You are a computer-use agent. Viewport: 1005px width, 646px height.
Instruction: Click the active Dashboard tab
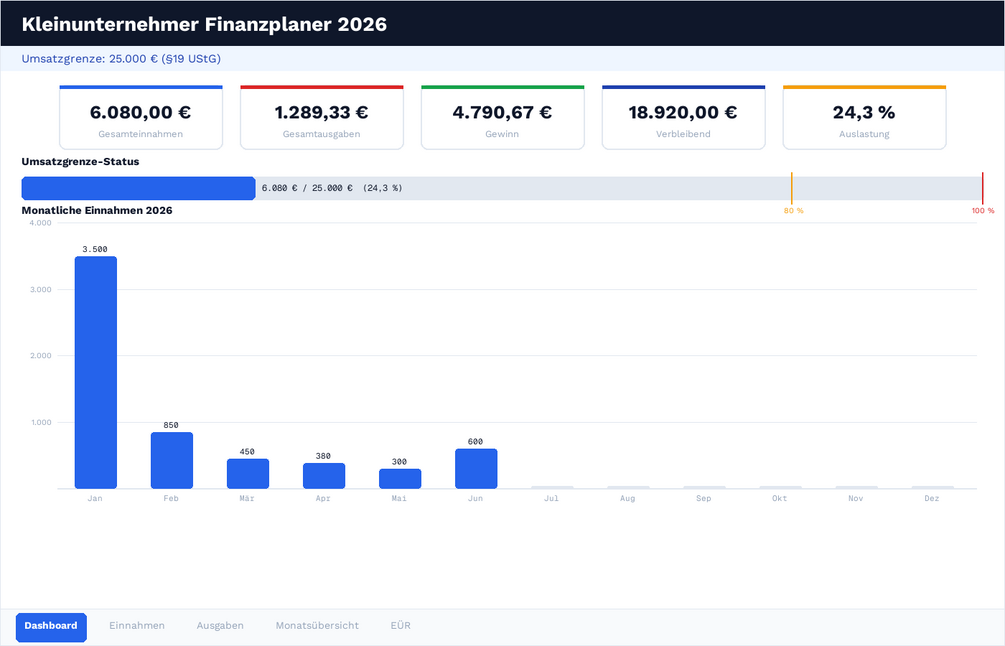51,625
